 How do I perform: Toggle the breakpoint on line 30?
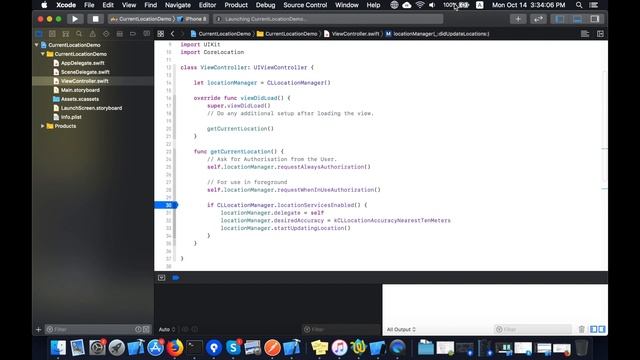166,205
